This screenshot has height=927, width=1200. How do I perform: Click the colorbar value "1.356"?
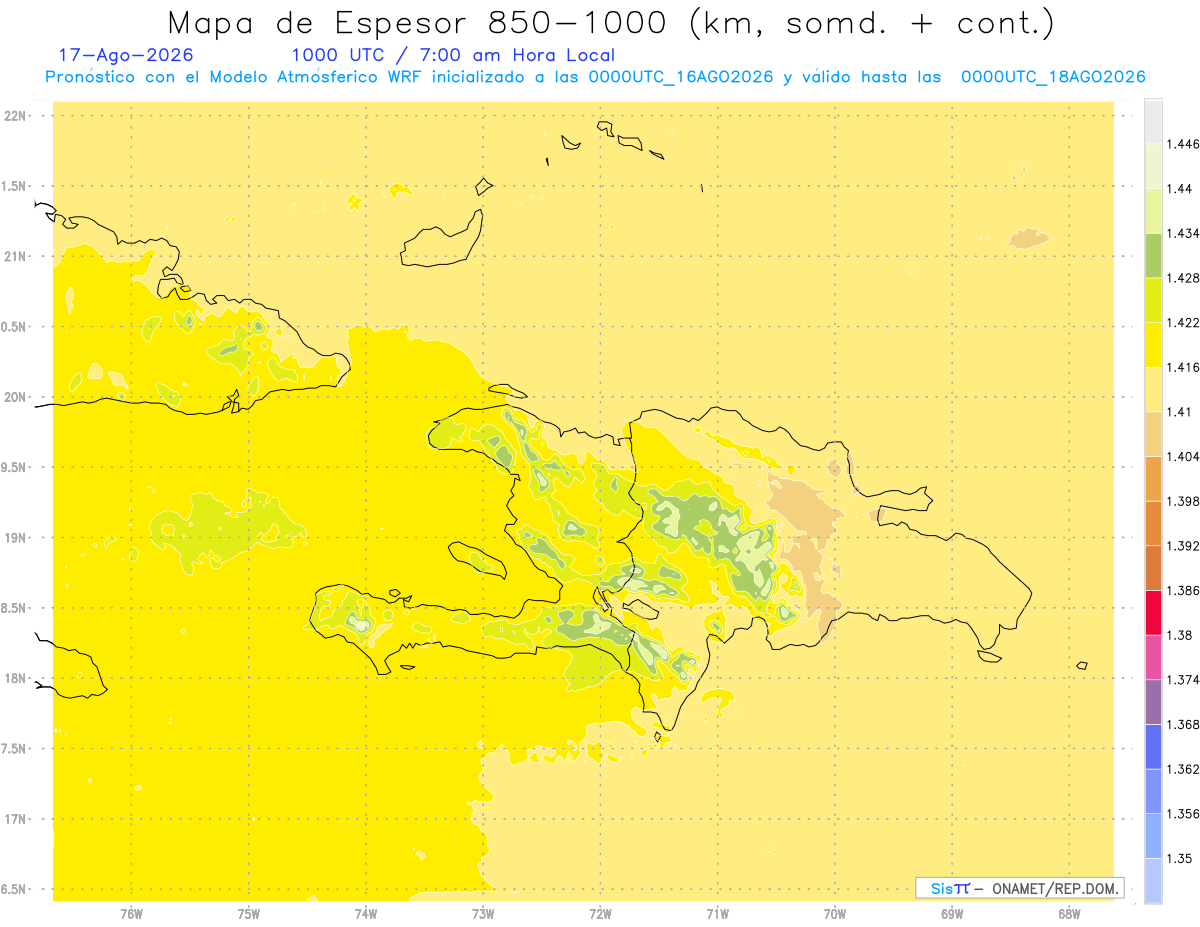click(x=1182, y=814)
